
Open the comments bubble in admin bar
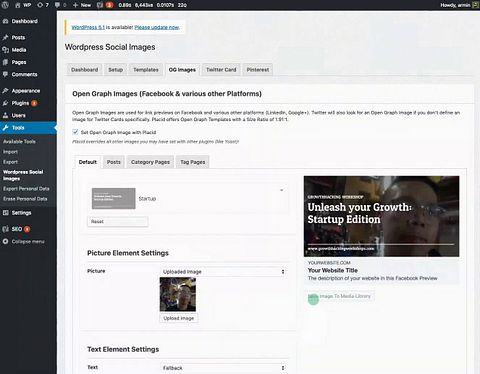(60, 5)
